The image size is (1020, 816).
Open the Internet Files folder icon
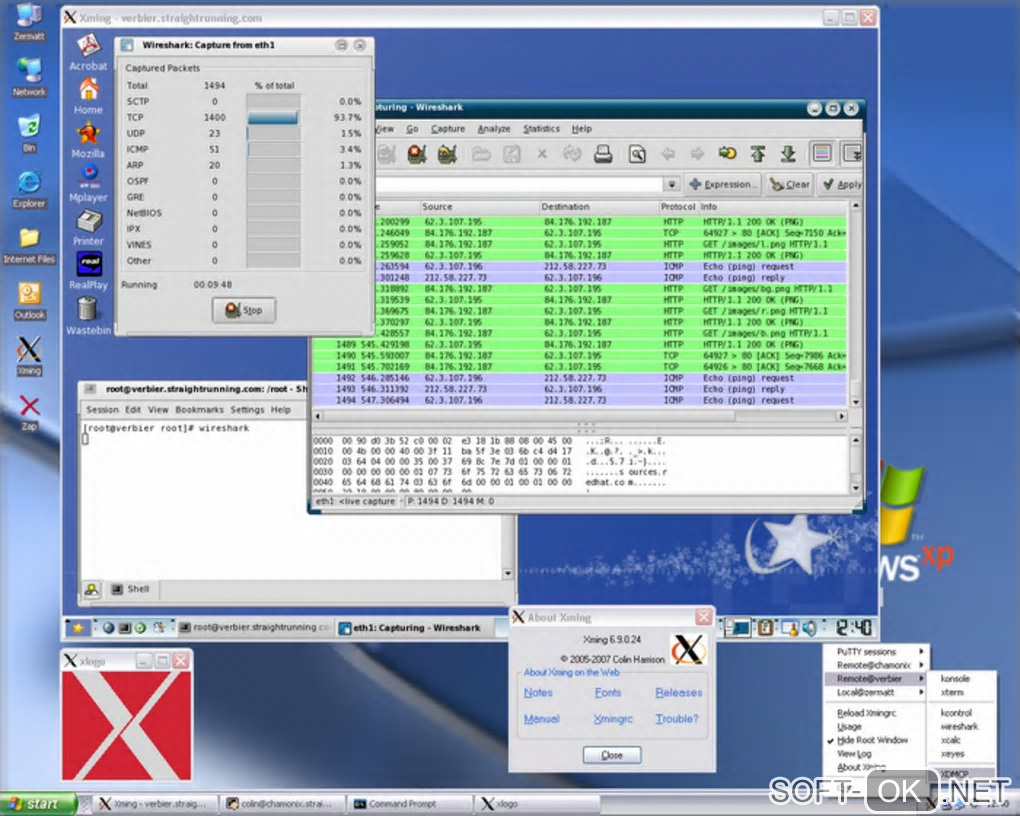click(29, 245)
